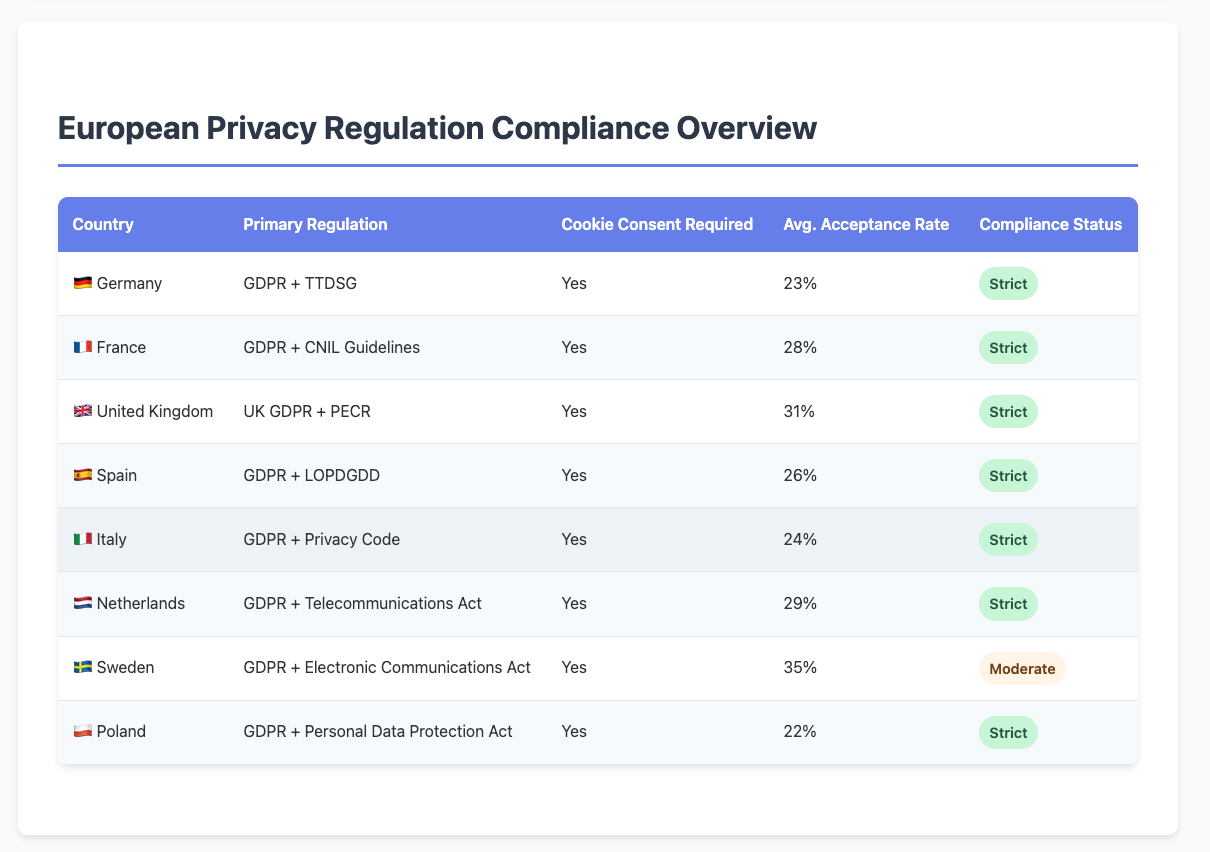Click the United Kingdom flag icon
This screenshot has width=1210, height=852.
(83, 412)
